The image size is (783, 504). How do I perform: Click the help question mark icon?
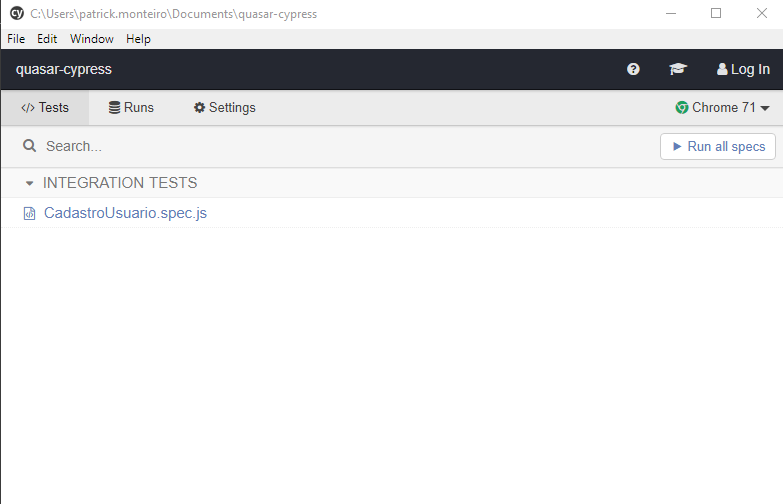point(633,70)
